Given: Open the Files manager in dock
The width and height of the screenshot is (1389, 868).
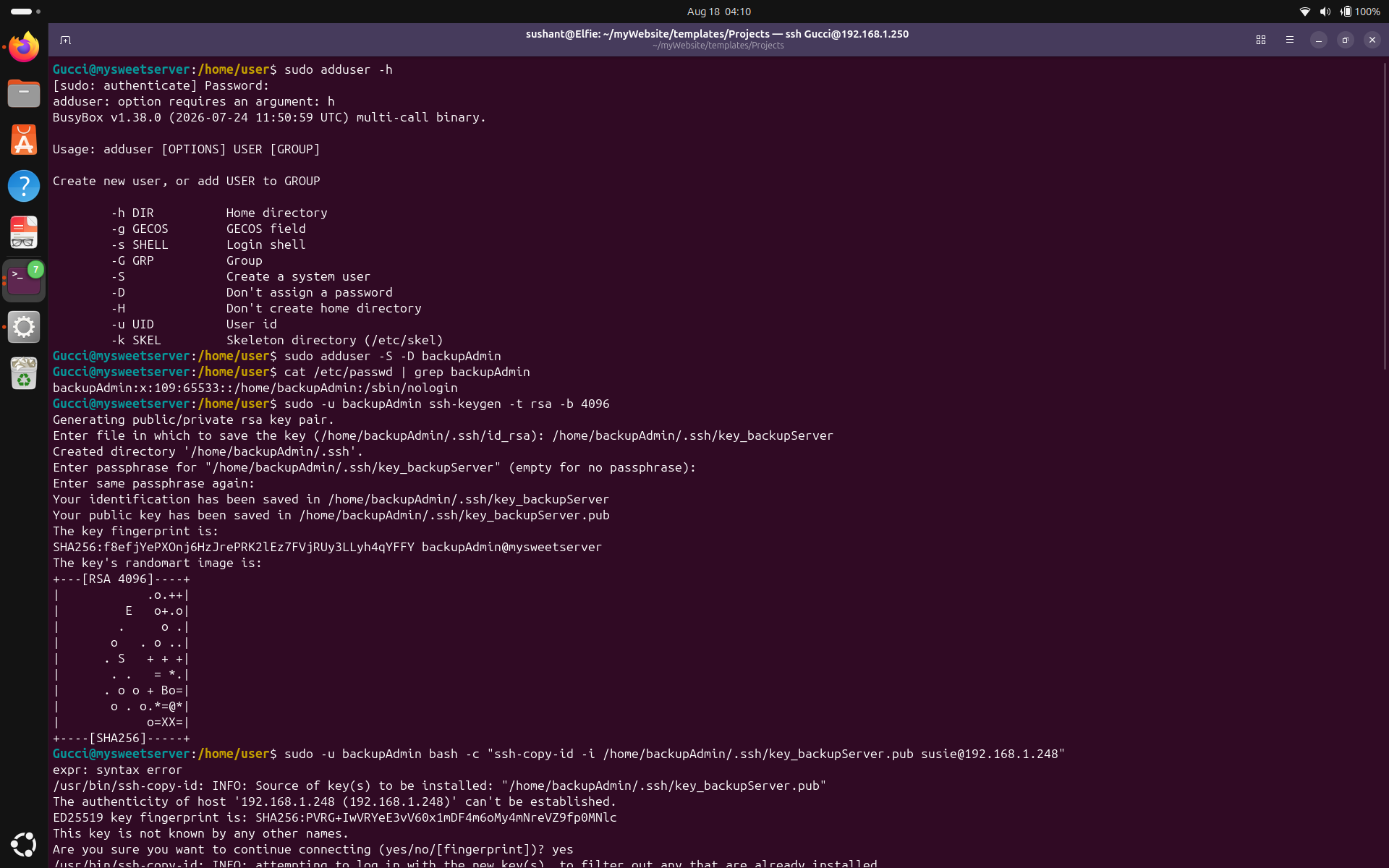Looking at the screenshot, I should pos(24,93).
